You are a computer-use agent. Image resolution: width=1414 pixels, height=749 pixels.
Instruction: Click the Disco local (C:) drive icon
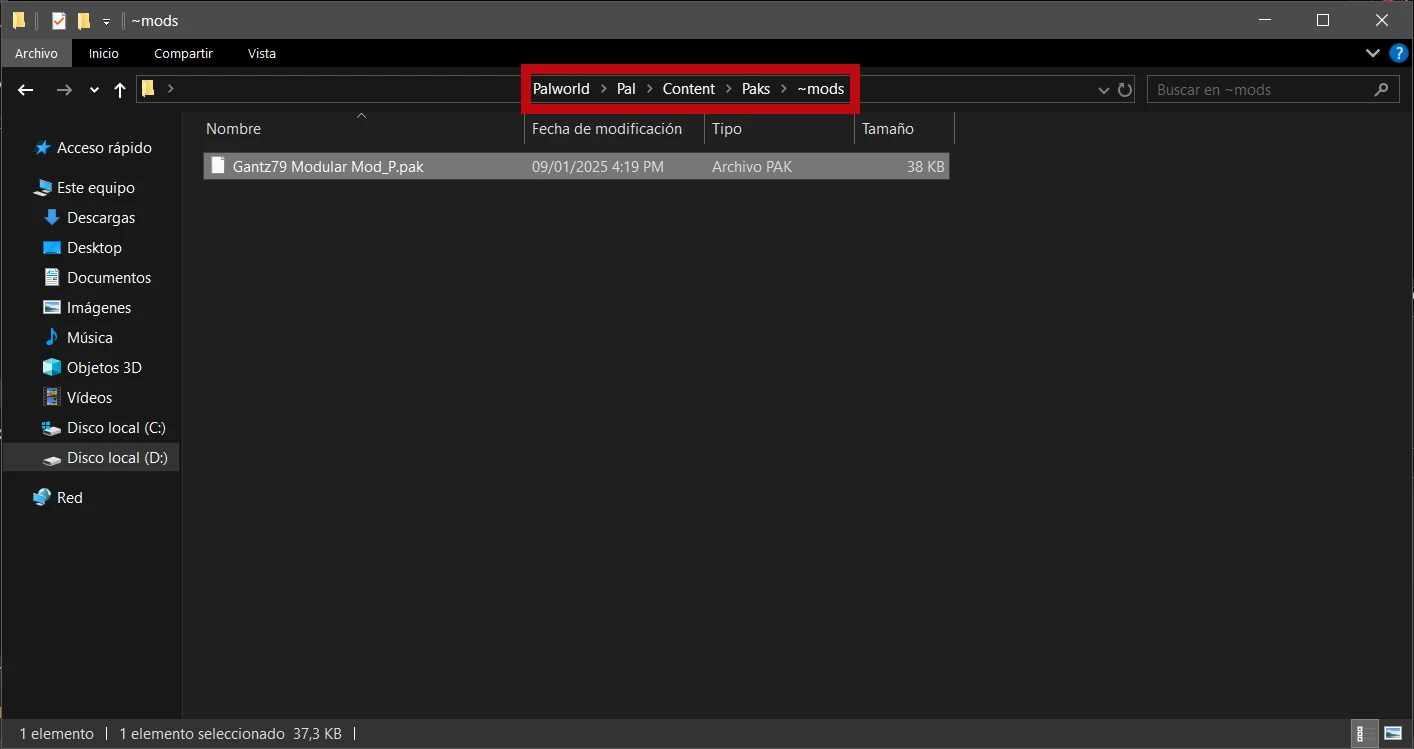[52, 428]
